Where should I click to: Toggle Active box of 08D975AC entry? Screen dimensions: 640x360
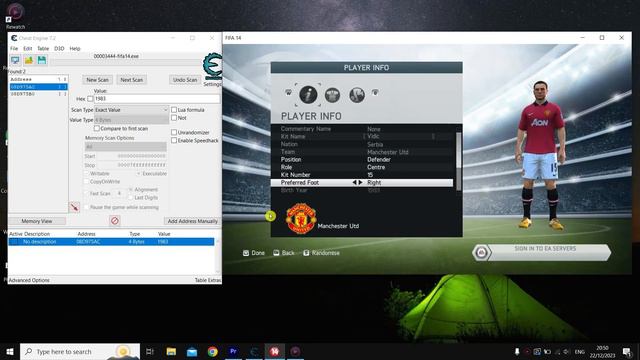[14, 242]
